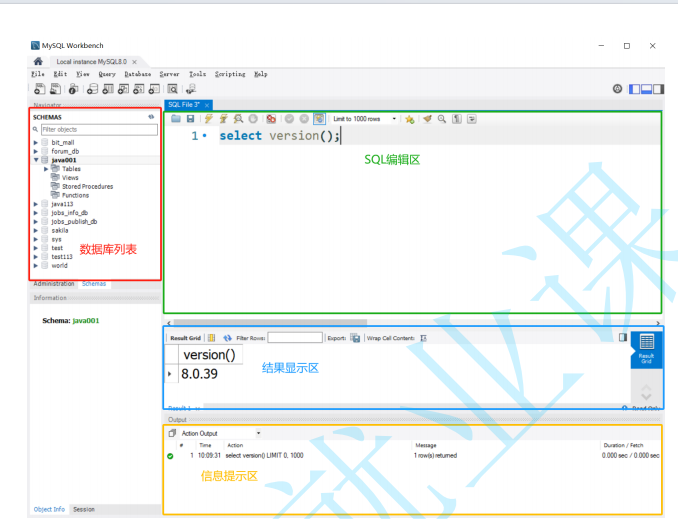Beautify the query with broom icon
The height and width of the screenshot is (519, 678).
[427, 119]
